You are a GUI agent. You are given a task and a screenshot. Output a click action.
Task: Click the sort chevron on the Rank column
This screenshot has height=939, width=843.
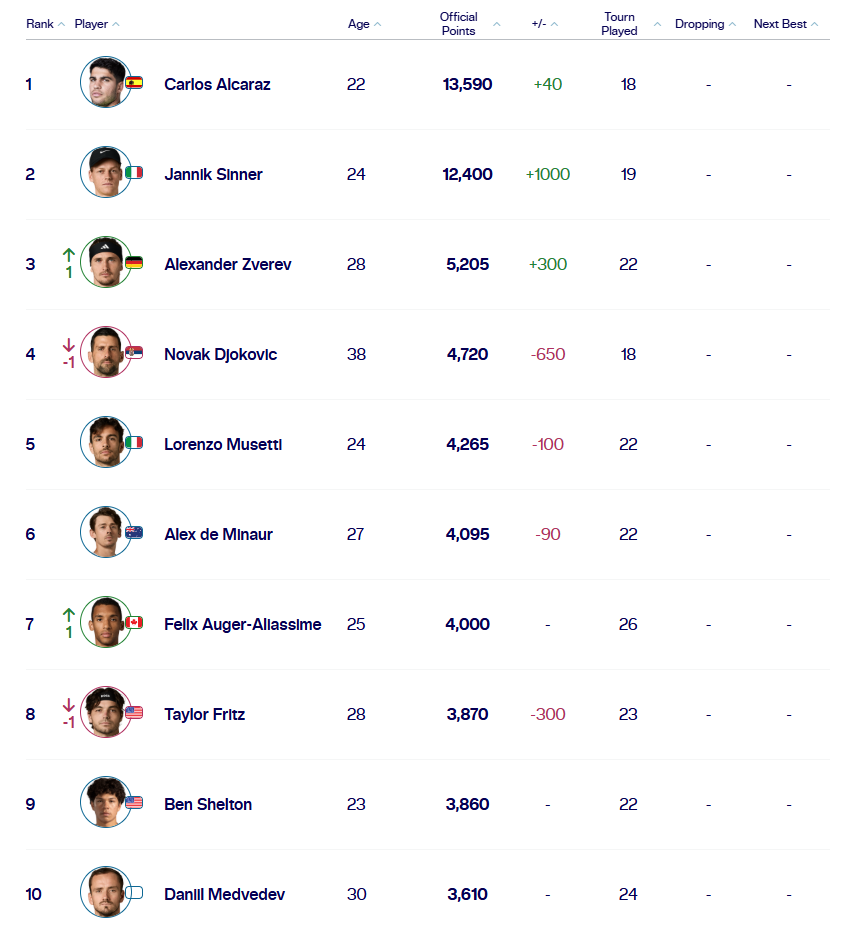[63, 23]
